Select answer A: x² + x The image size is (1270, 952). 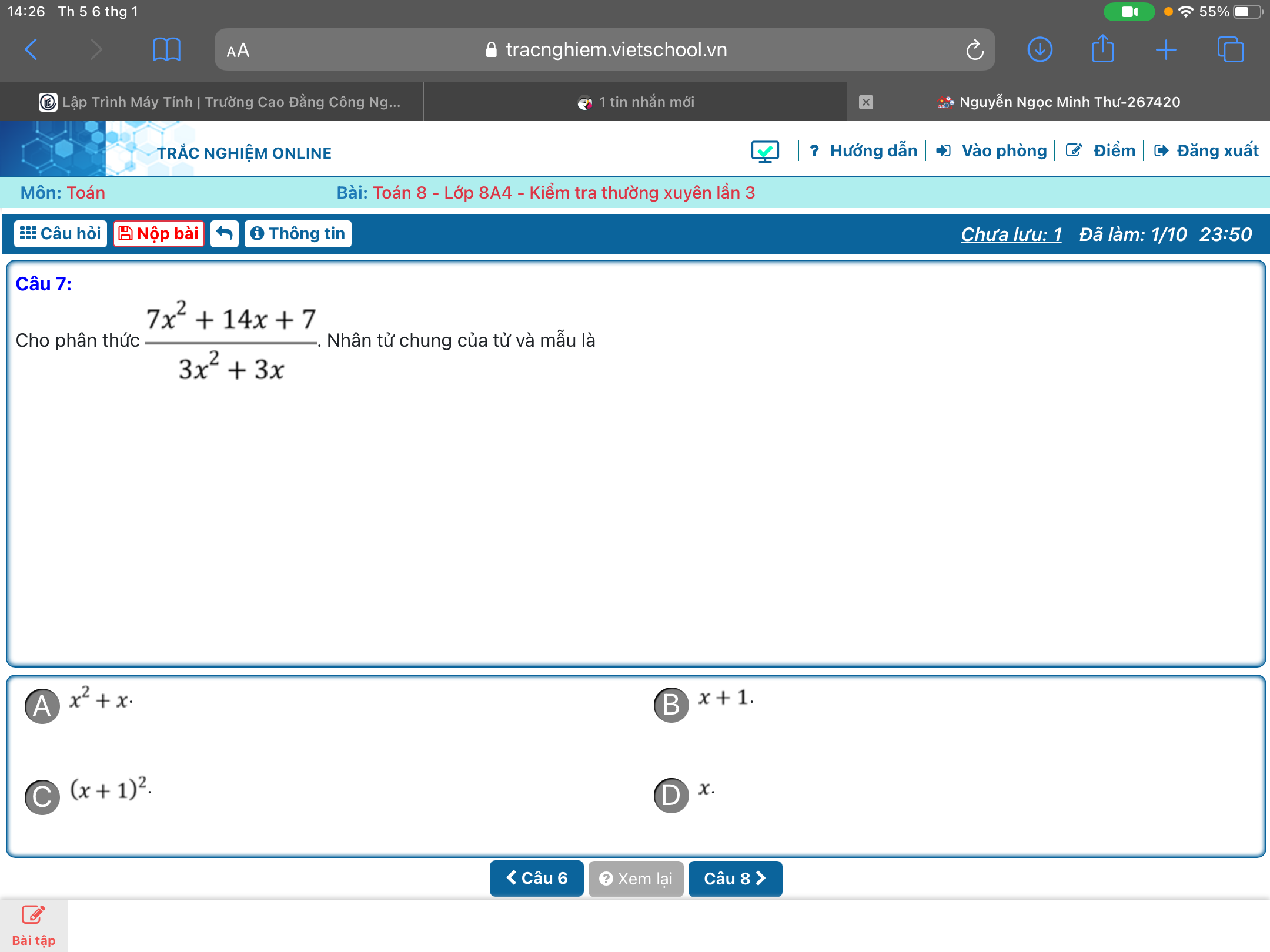click(42, 706)
